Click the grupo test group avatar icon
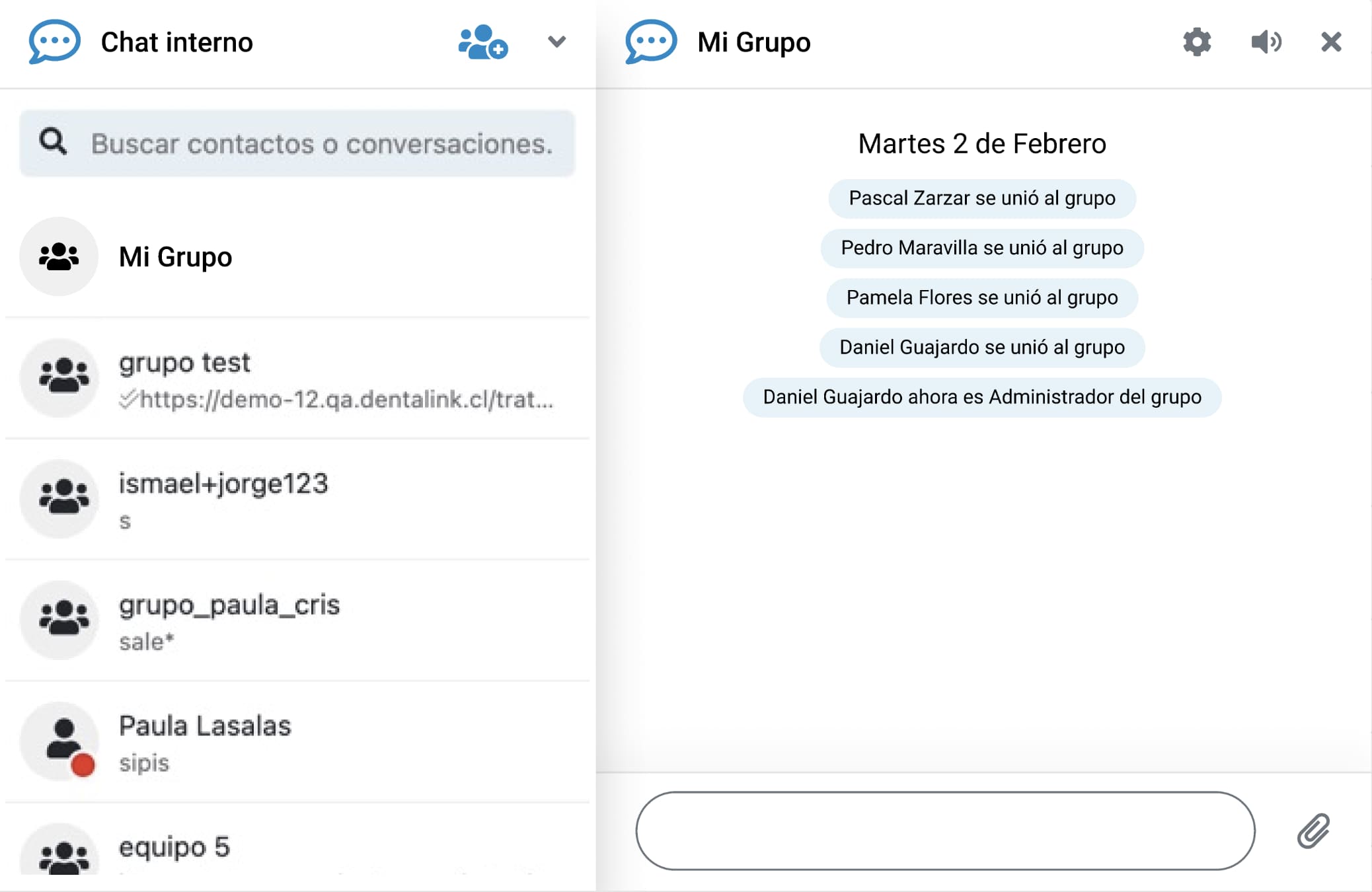1372x892 pixels. pos(59,378)
